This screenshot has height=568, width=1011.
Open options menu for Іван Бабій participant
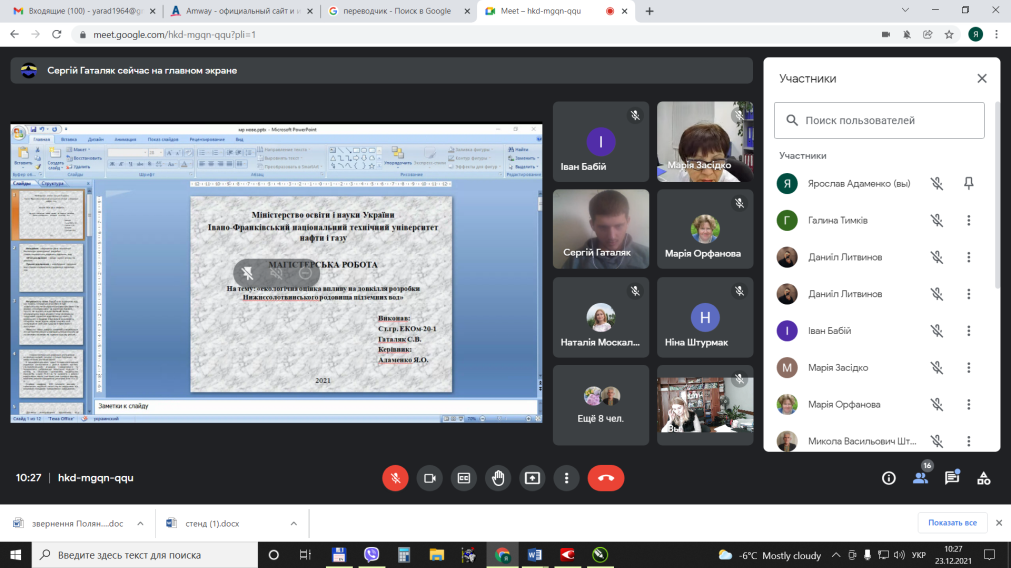click(x=968, y=331)
